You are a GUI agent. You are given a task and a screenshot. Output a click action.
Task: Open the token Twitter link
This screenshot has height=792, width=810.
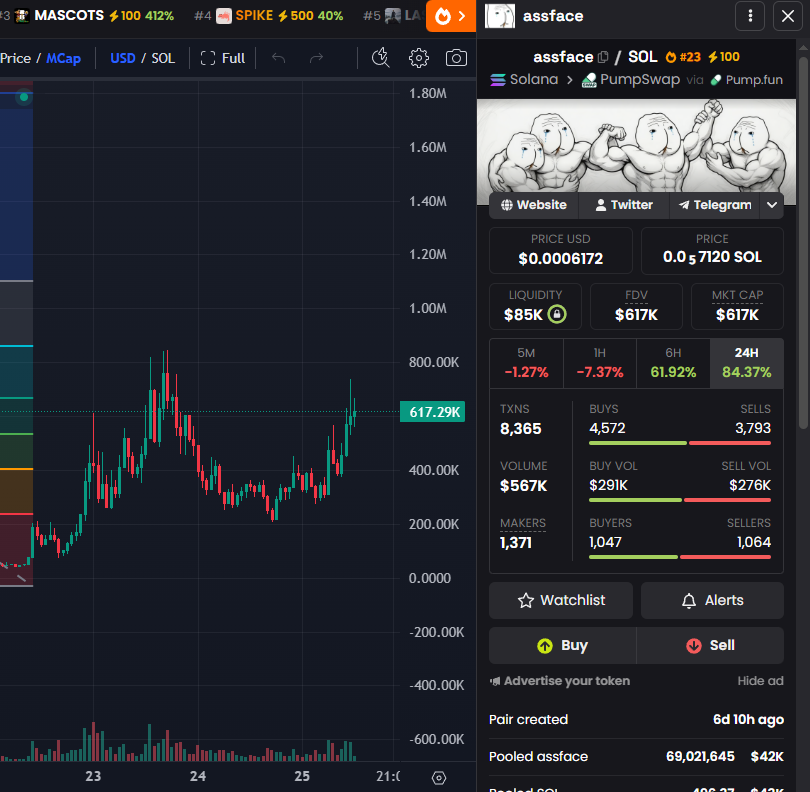(x=624, y=205)
